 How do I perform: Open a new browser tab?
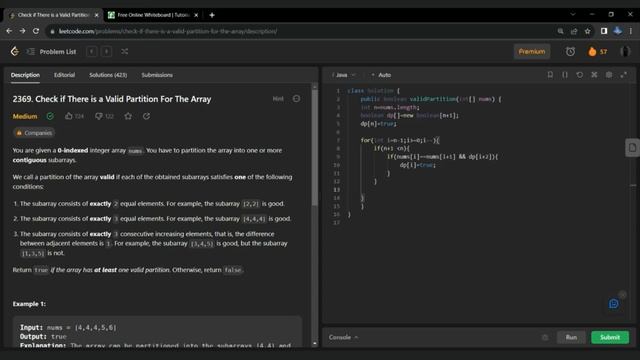pyautogui.click(x=211, y=15)
